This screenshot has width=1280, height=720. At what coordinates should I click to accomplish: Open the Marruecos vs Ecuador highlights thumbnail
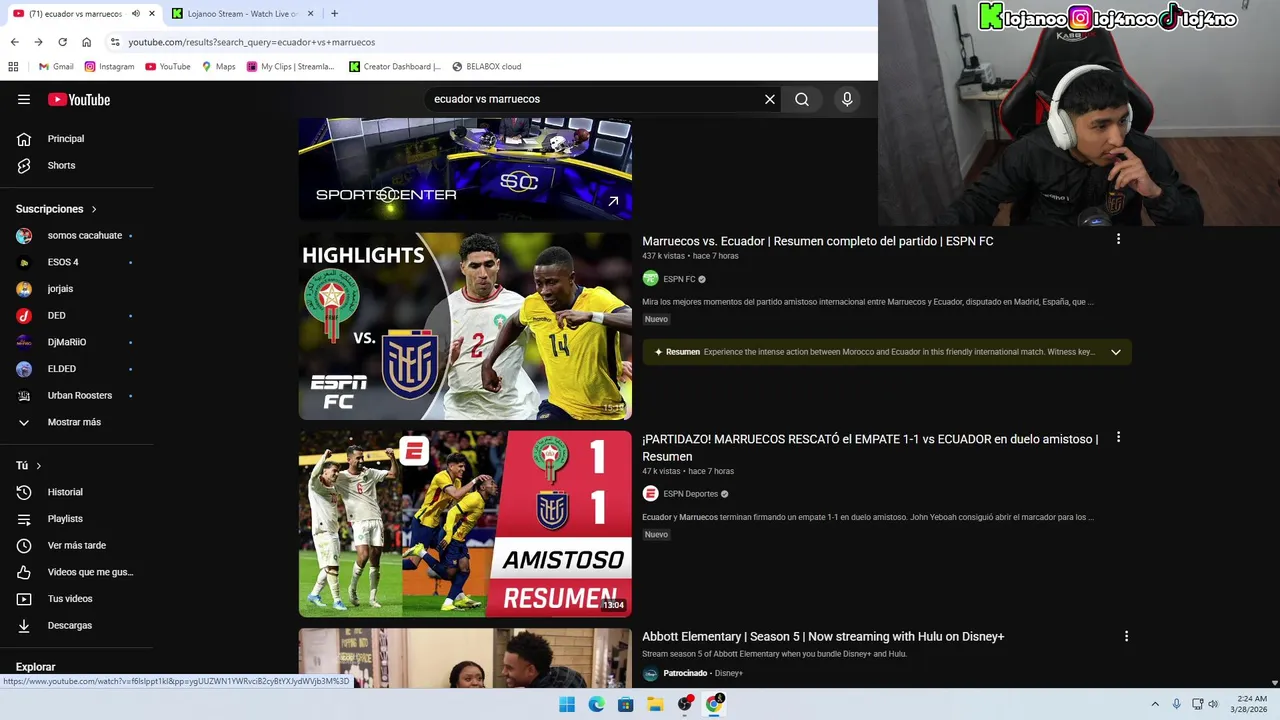click(x=465, y=326)
